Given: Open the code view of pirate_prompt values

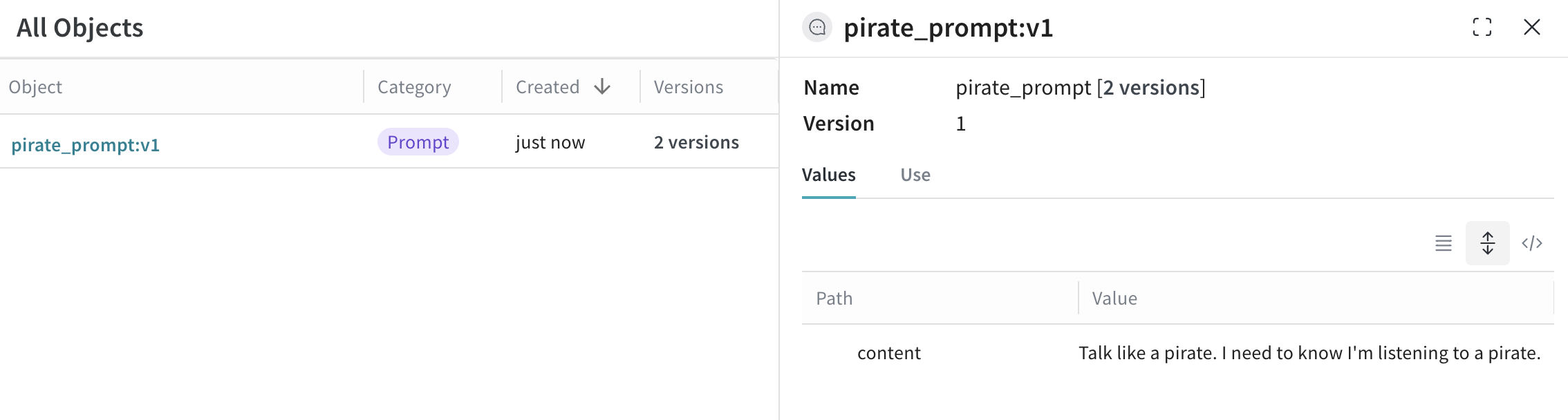Looking at the screenshot, I should (1533, 243).
